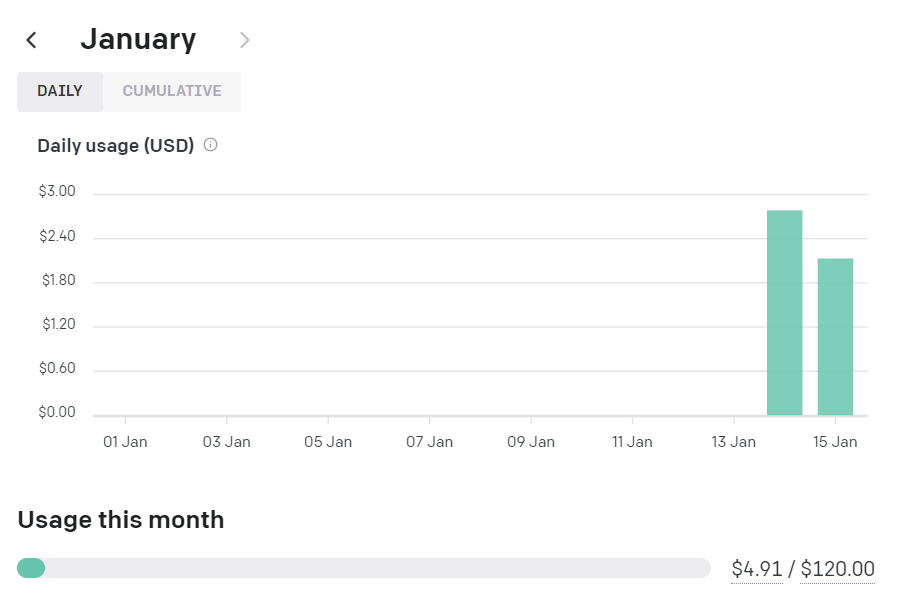Click the January month heading
Viewport: 904px width, 599px height.
point(138,39)
